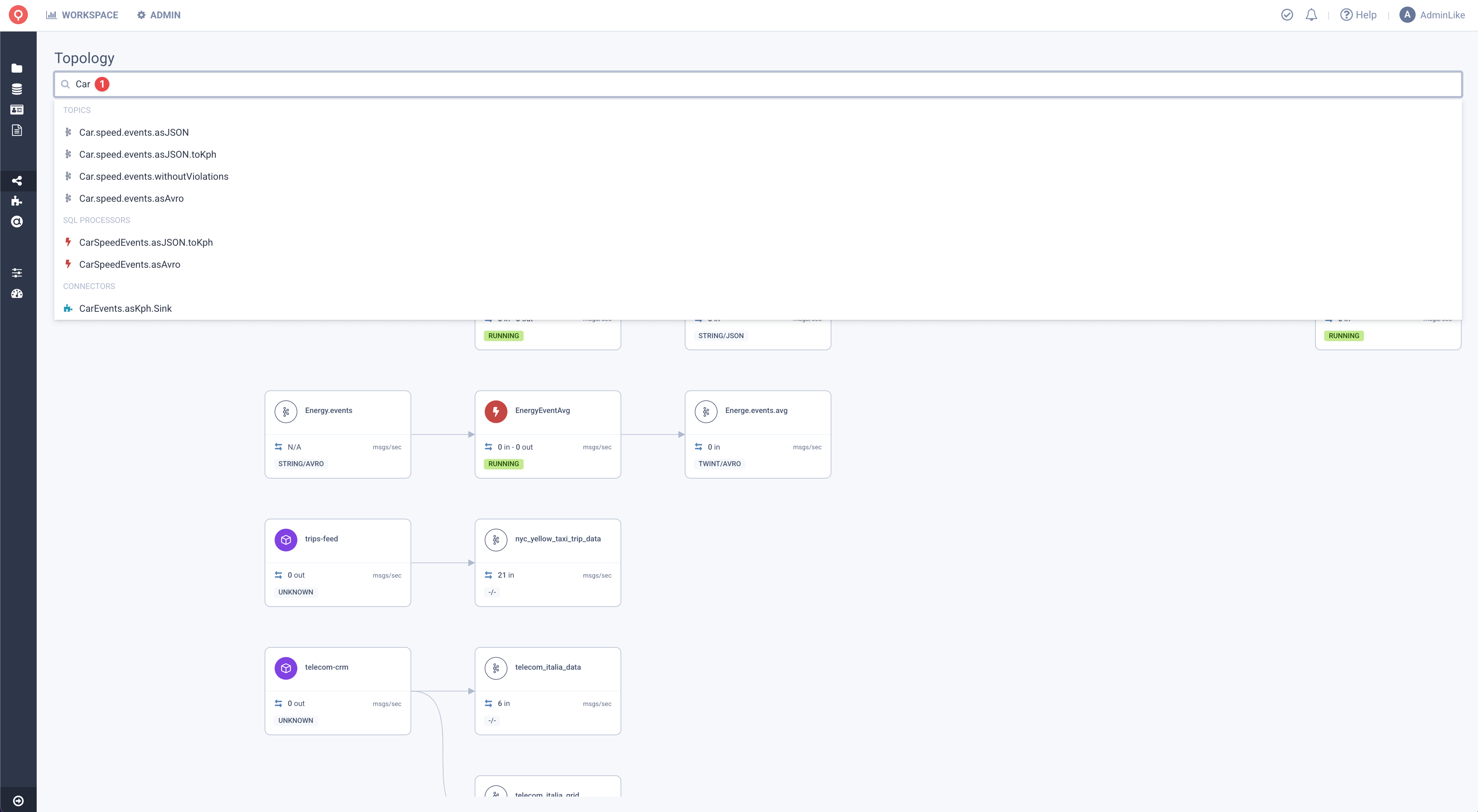The height and width of the screenshot is (812, 1478).
Task: Open the dashboard gauge icon in sidebar
Action: pos(17,294)
